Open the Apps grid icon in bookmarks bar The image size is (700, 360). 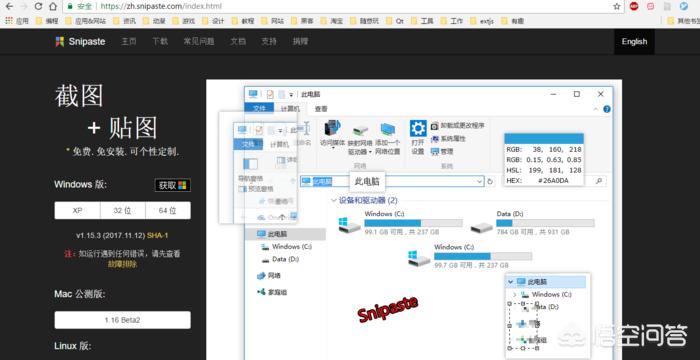coord(8,21)
